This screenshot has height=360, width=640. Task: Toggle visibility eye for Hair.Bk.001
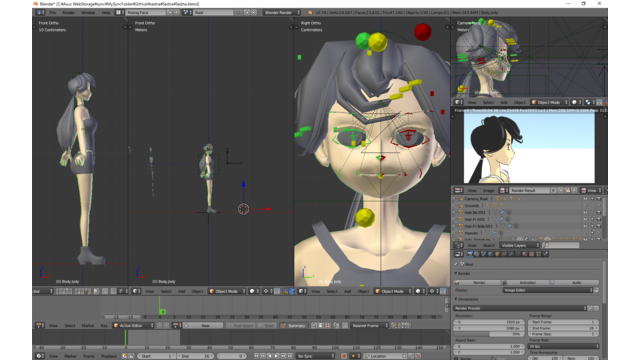click(585, 212)
